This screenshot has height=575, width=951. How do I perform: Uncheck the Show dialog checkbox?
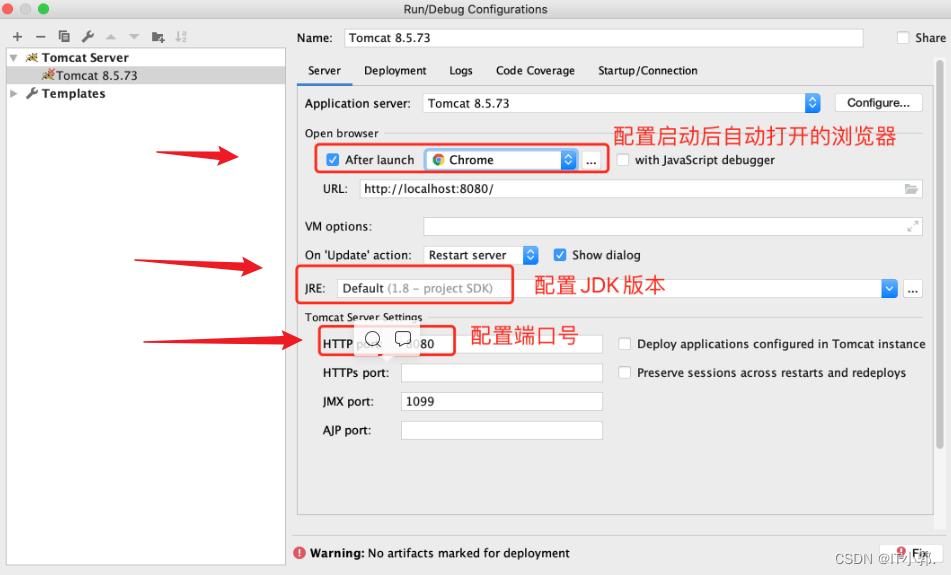click(560, 255)
